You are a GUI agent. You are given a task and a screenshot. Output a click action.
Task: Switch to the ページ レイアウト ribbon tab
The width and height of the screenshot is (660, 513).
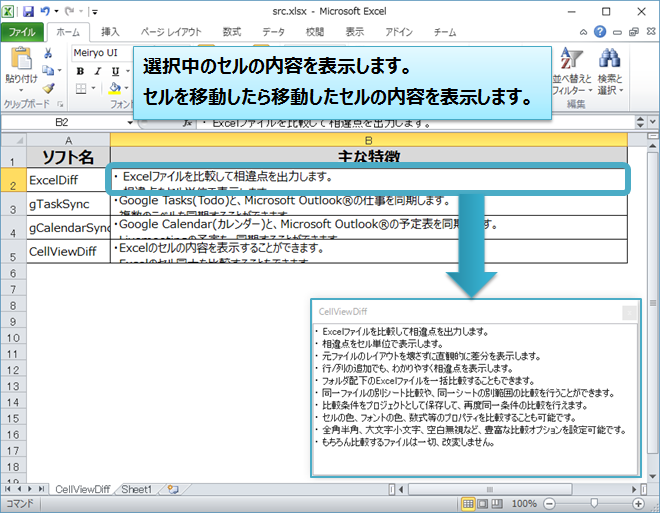click(x=171, y=32)
